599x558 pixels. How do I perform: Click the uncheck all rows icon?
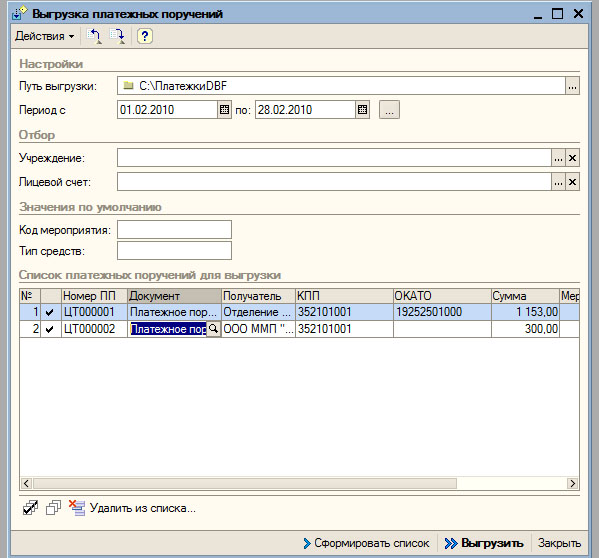click(x=53, y=508)
